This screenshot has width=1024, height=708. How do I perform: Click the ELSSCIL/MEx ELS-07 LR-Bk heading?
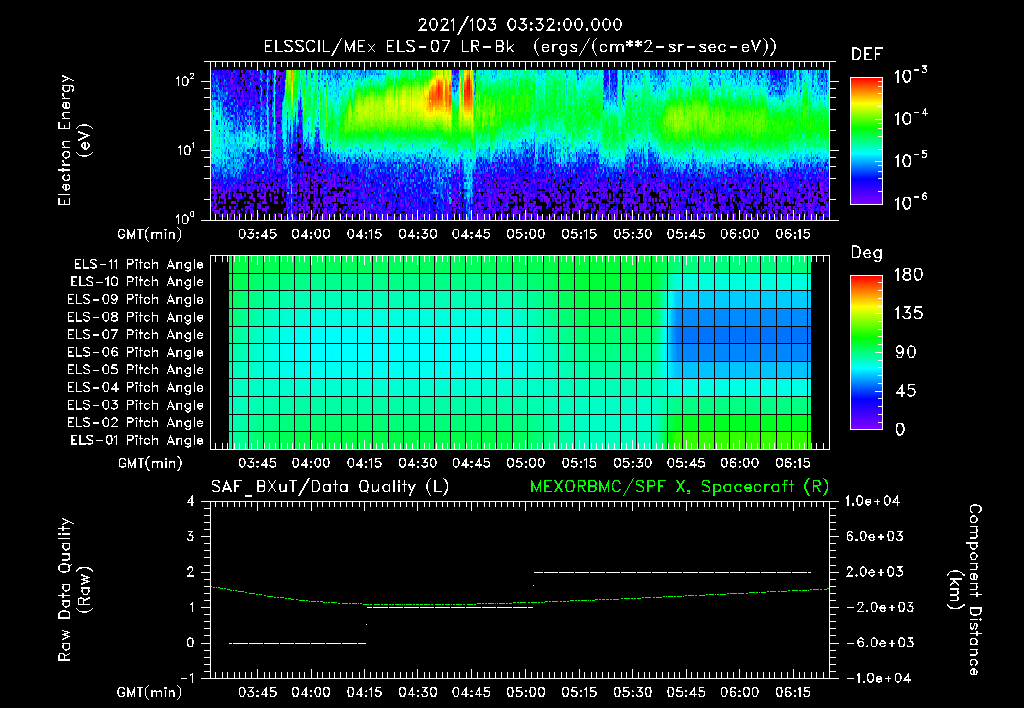pyautogui.click(x=389, y=46)
